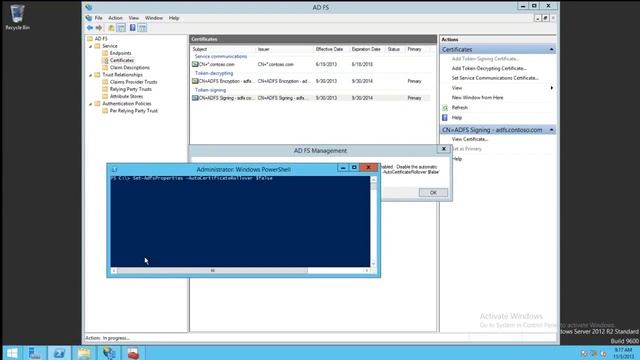This screenshot has width=640, height=360.
Task: Collapse the Trust Relationships tree node
Action: click(91, 75)
